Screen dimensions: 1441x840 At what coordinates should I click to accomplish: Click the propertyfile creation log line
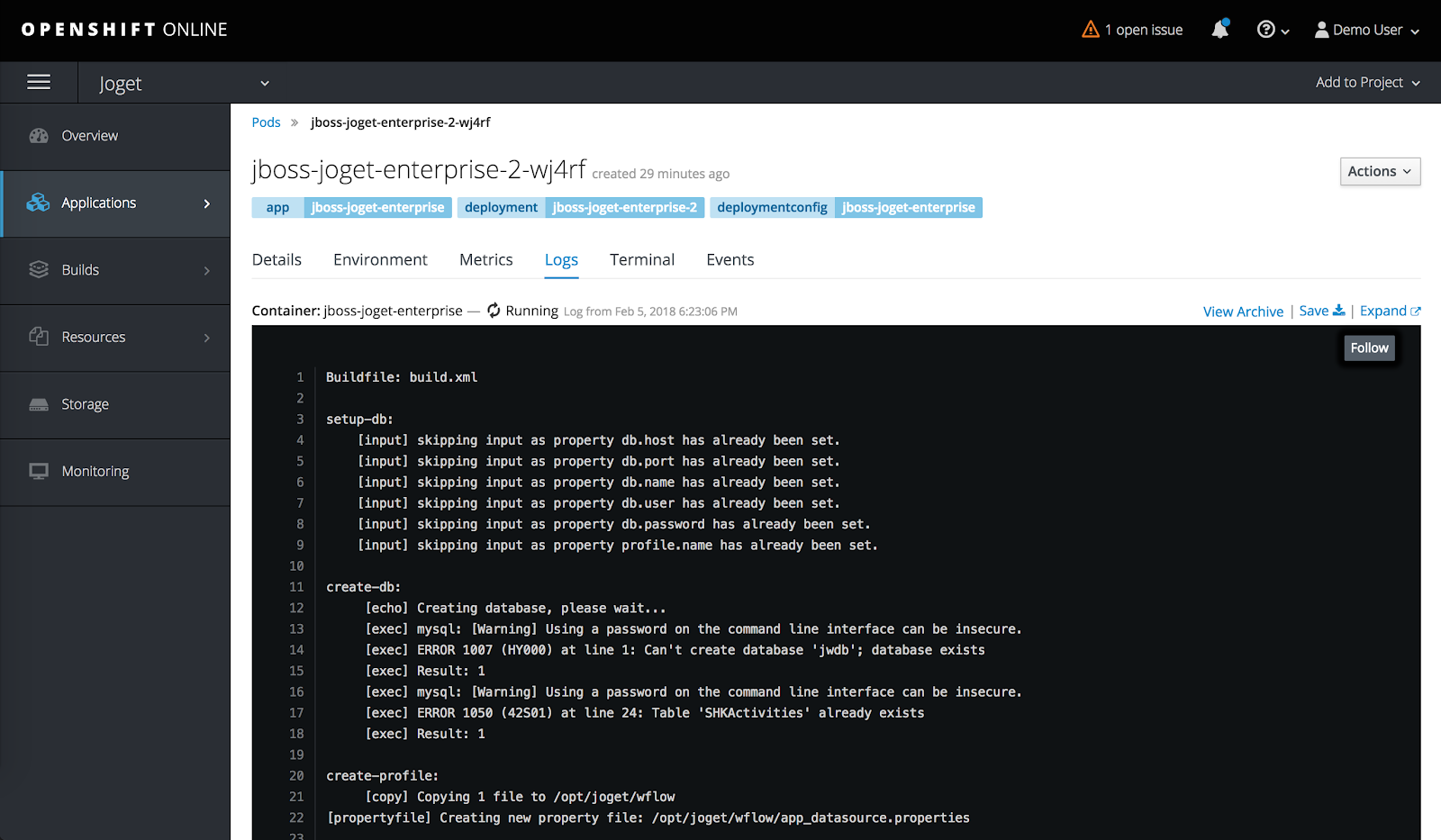pos(648,818)
